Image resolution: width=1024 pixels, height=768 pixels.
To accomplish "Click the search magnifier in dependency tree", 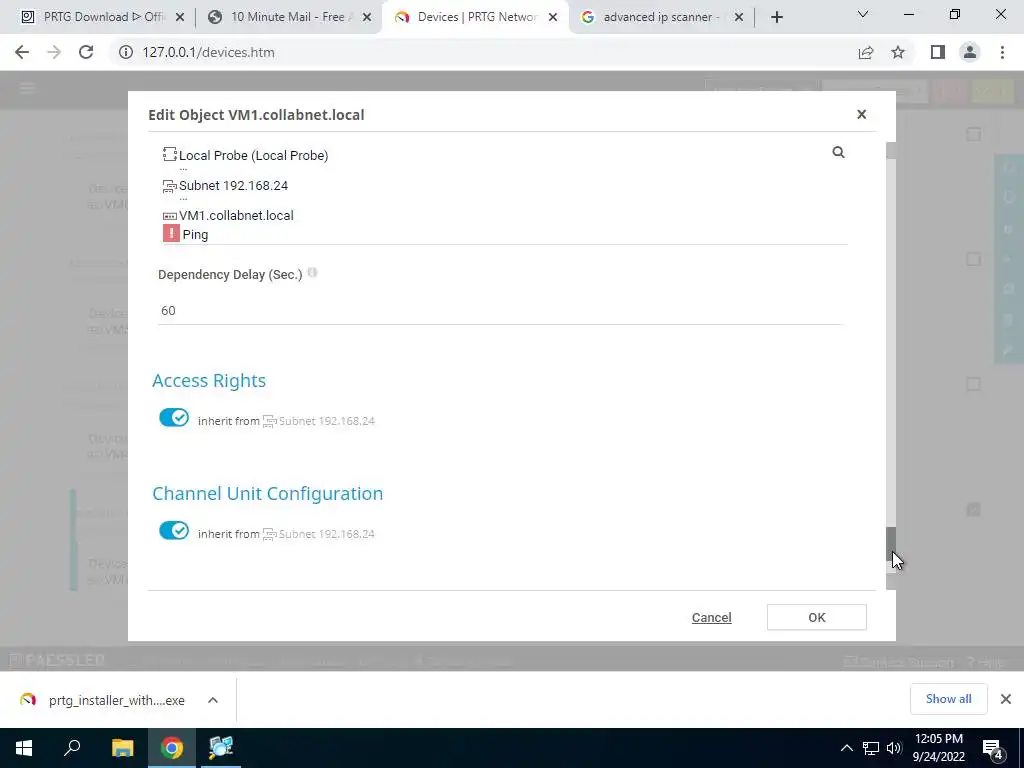I will [839, 152].
